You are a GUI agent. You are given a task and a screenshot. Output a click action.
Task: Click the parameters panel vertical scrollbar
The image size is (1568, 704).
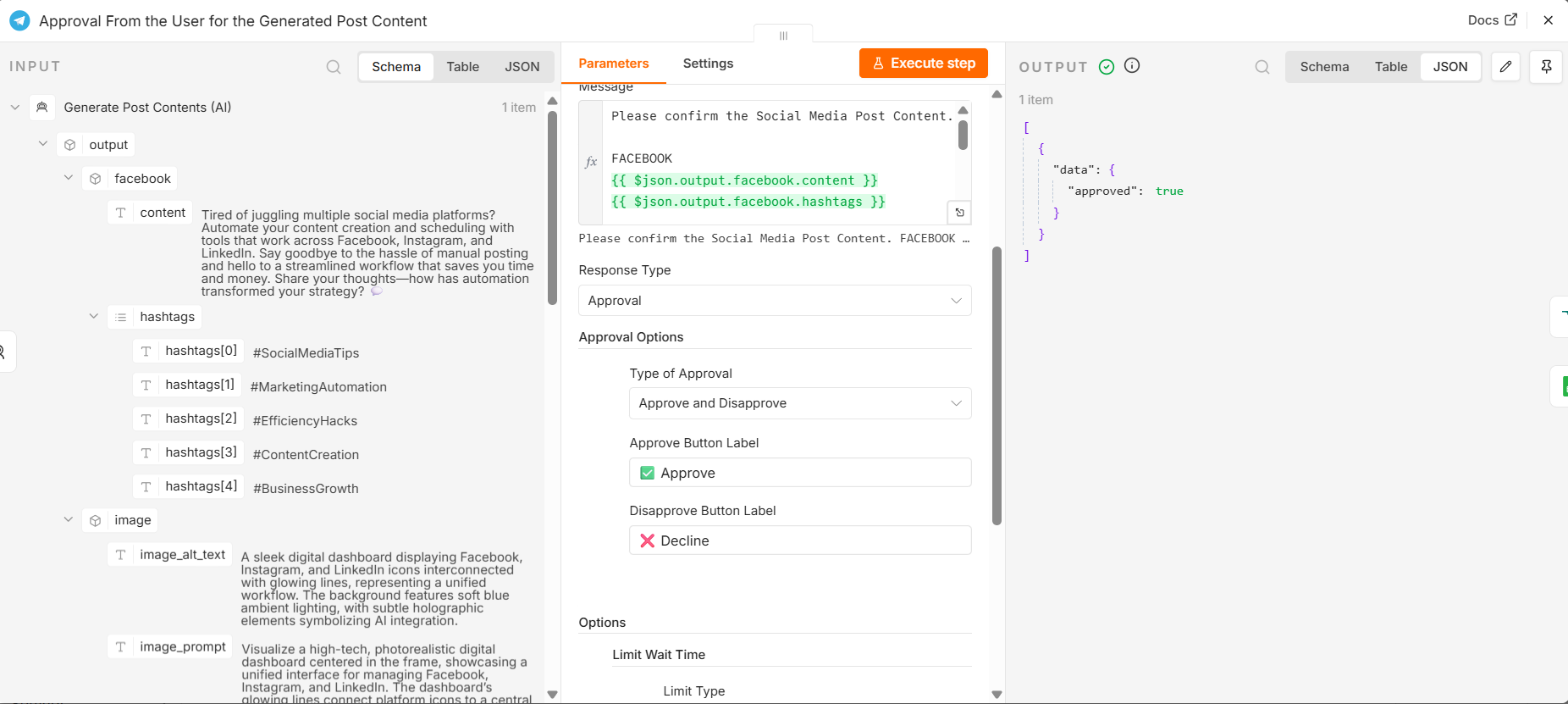(x=997, y=385)
